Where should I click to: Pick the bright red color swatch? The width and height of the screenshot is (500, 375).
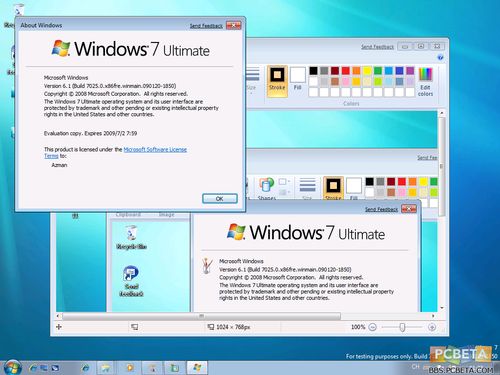pyautogui.click(x=346, y=71)
